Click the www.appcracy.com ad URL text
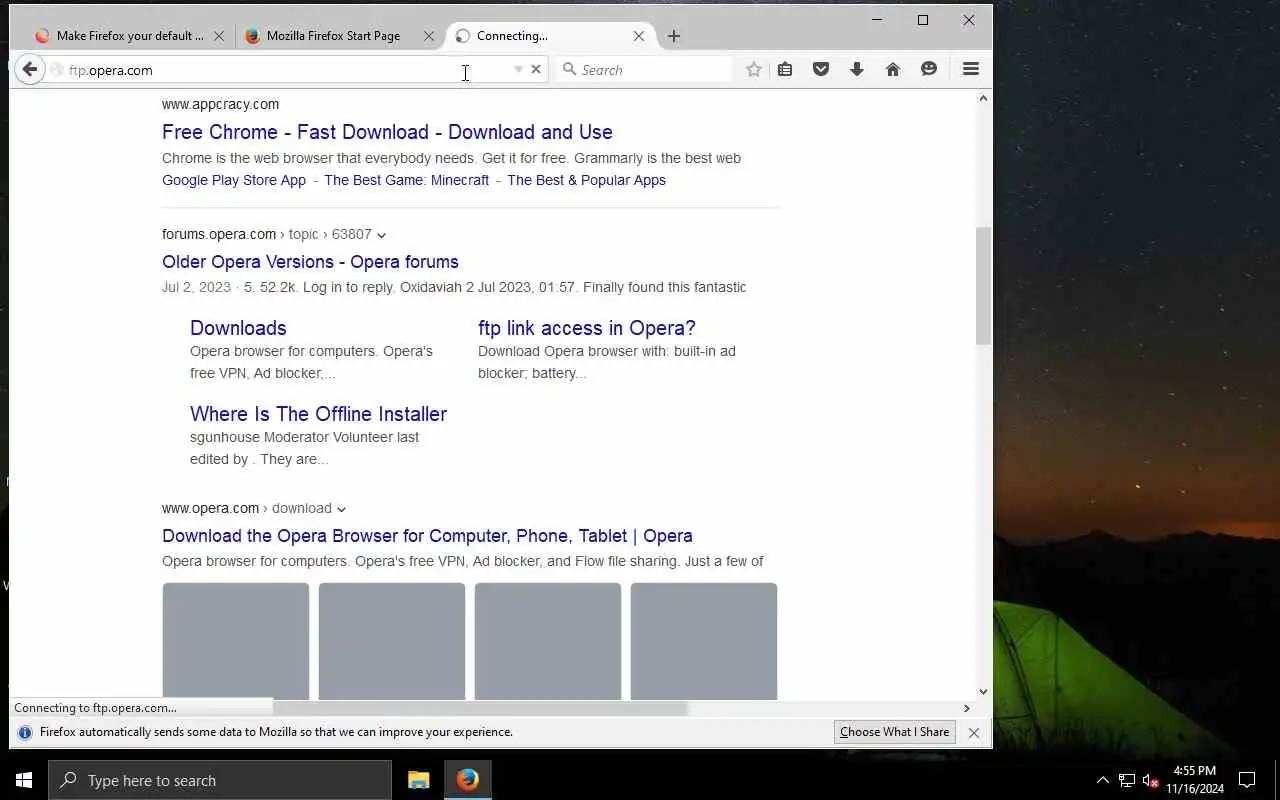This screenshot has width=1280, height=800. coord(220,104)
